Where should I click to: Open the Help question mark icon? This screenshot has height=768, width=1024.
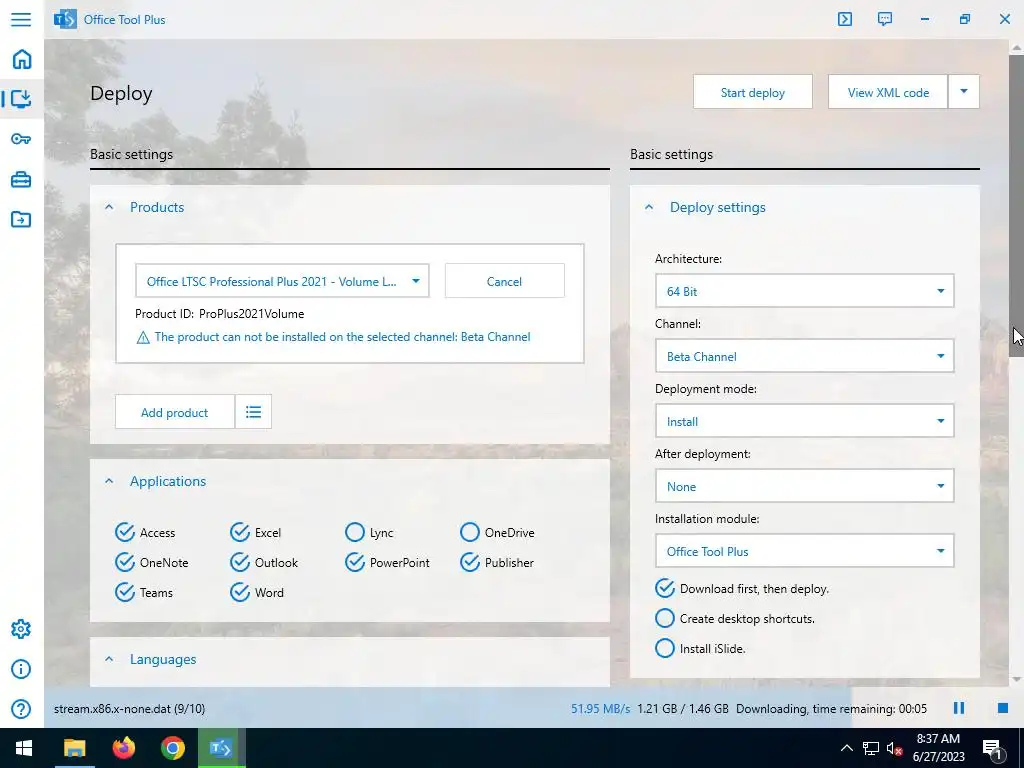pyautogui.click(x=21, y=709)
